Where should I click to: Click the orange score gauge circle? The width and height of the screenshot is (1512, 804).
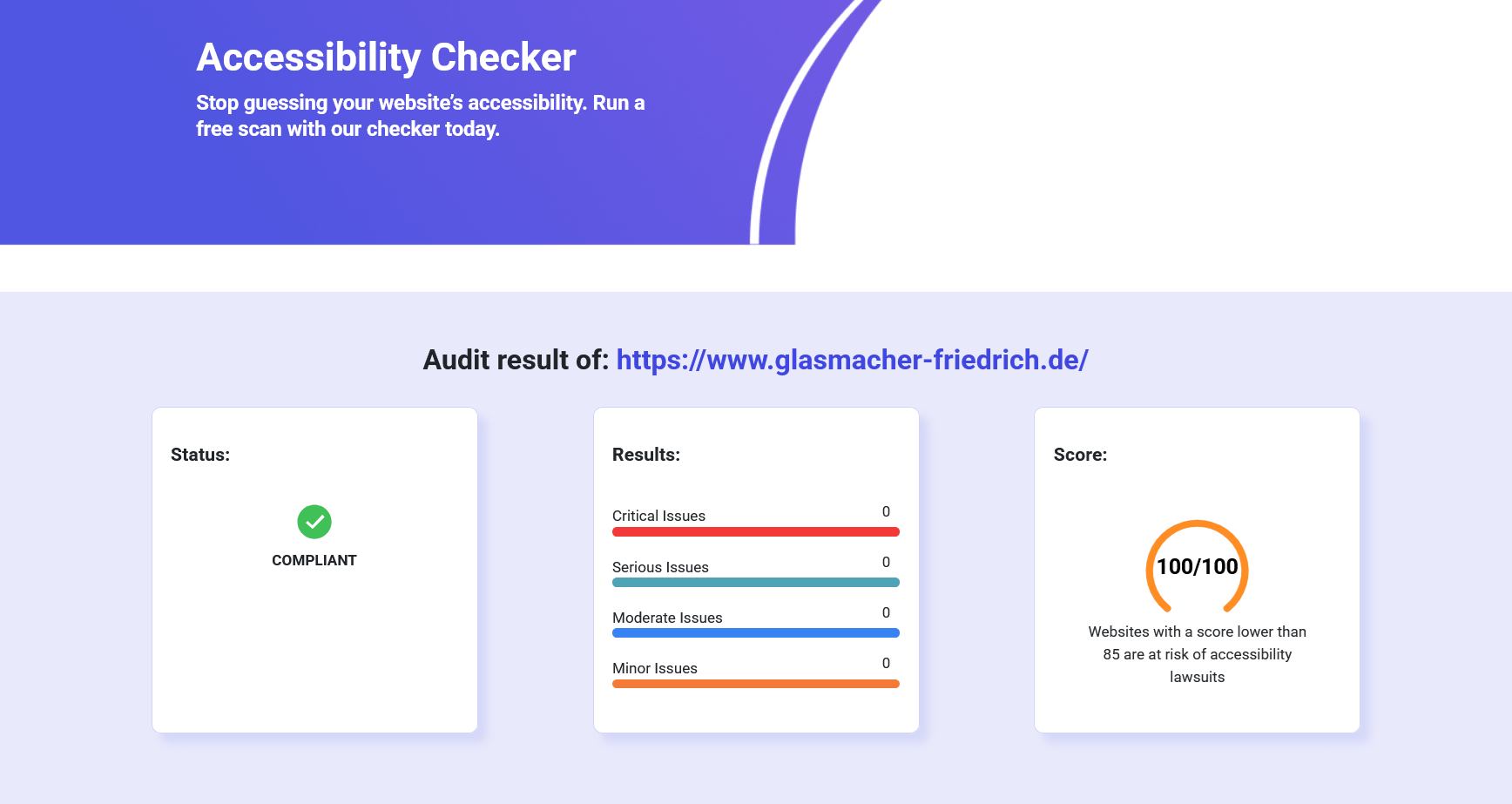click(x=1197, y=567)
